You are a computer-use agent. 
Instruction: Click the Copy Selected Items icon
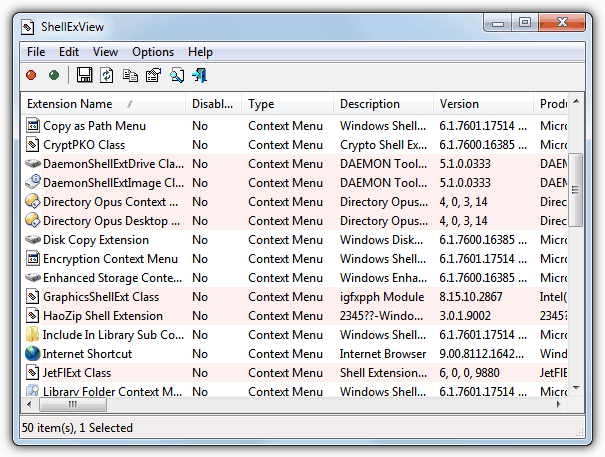coord(130,75)
